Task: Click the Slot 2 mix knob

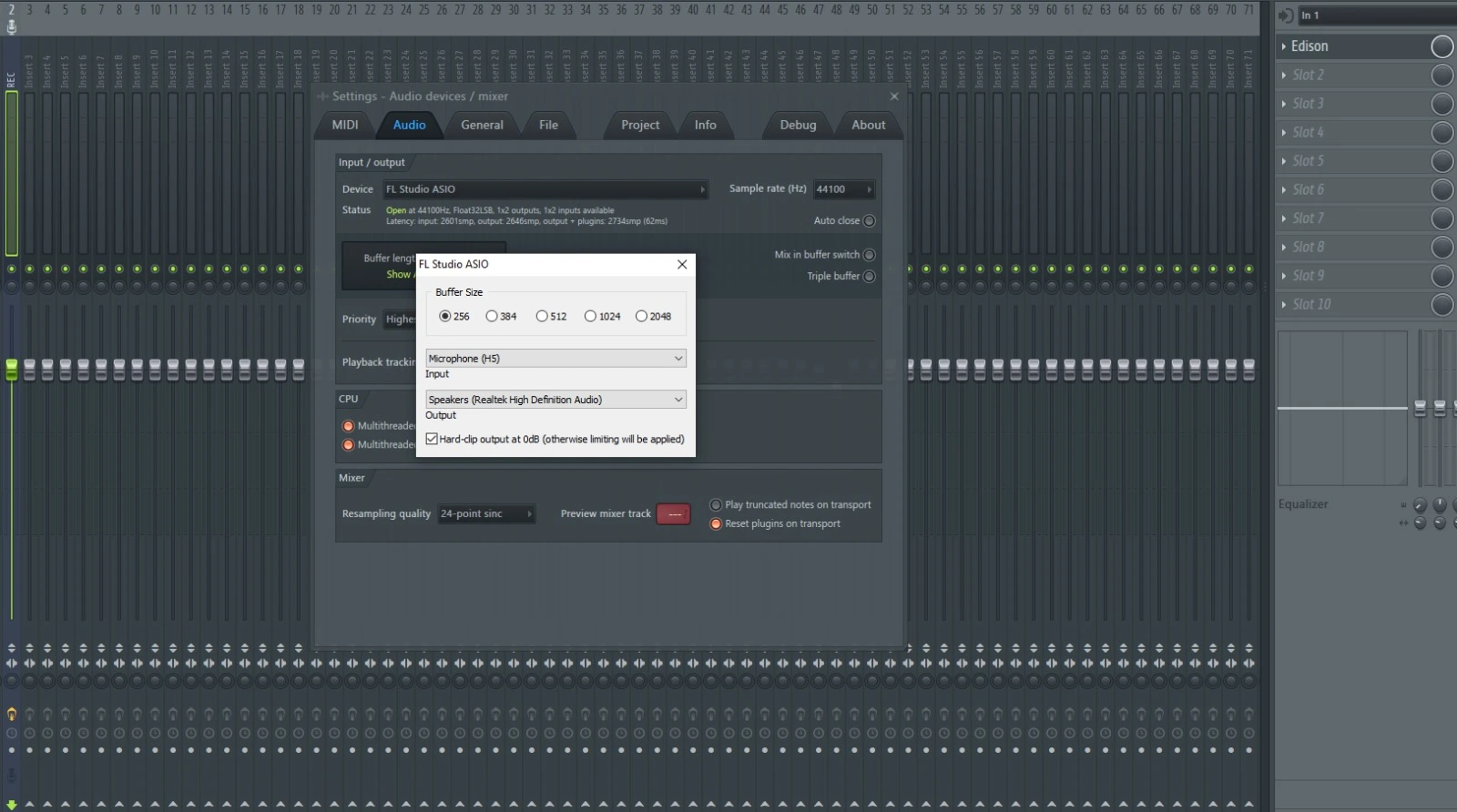Action: [1442, 76]
